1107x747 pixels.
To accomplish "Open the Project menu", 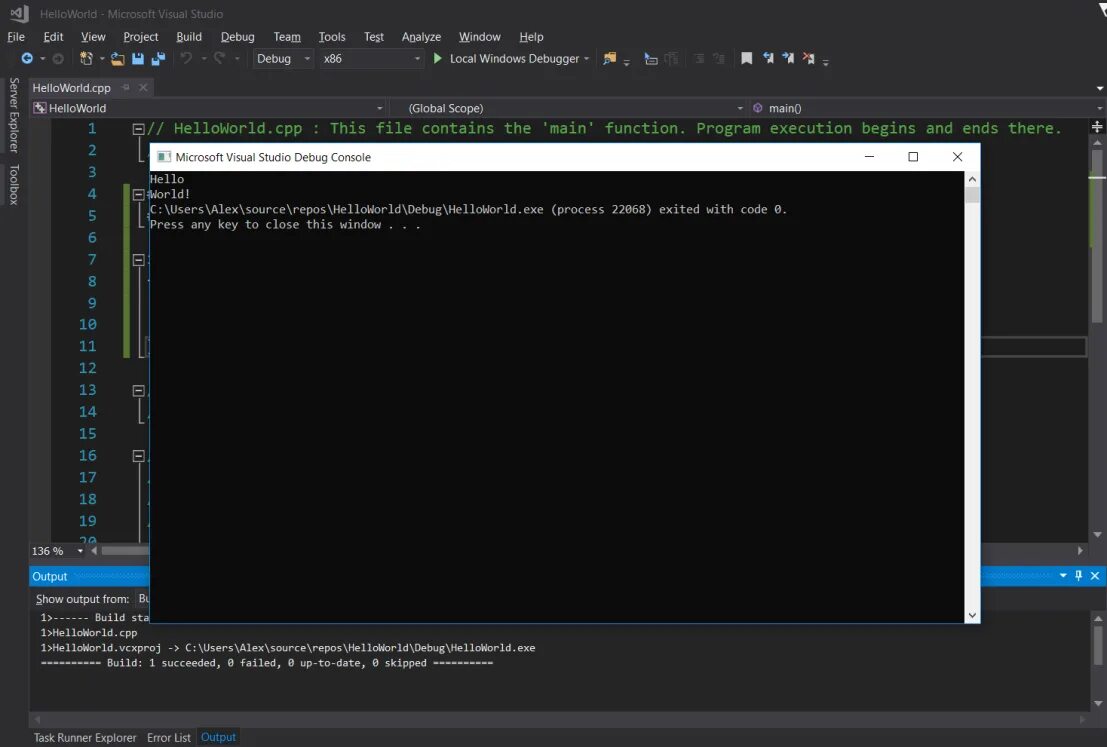I will (x=140, y=37).
